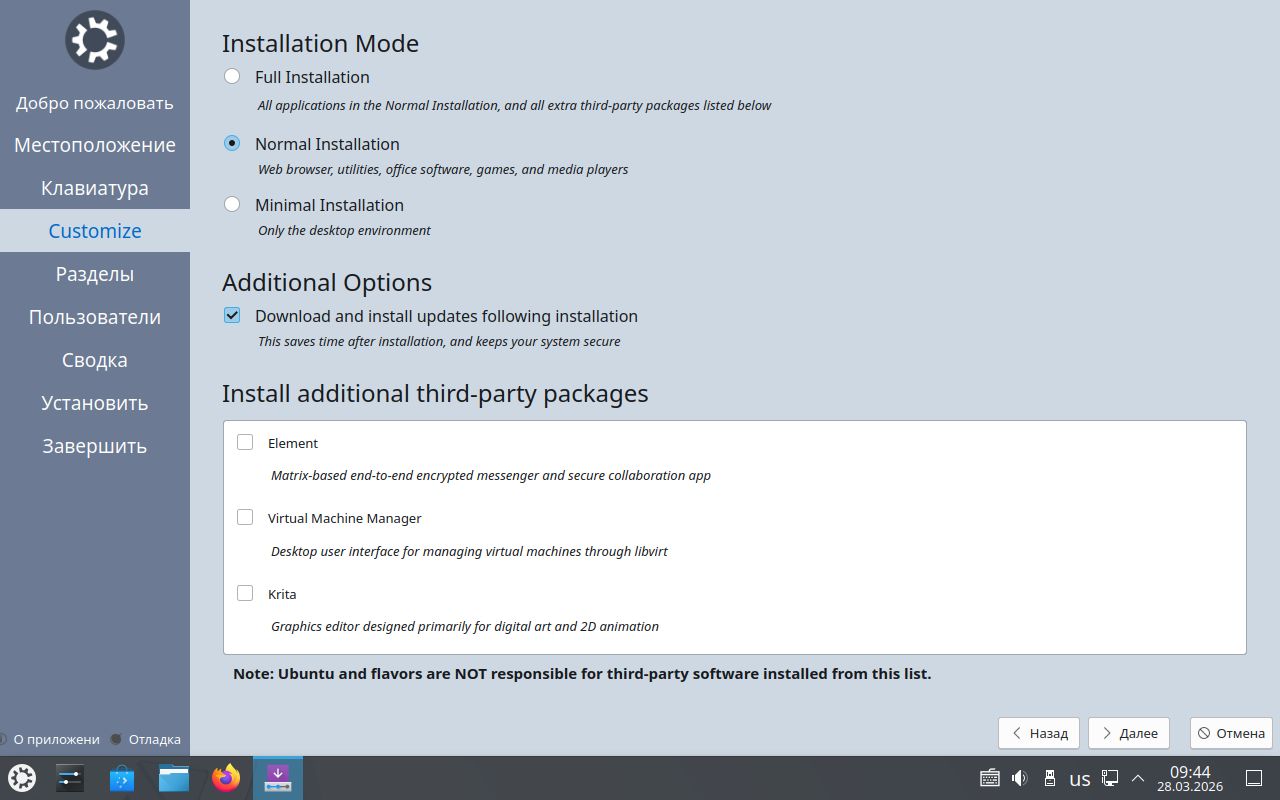Click the installer icon in the taskbar
This screenshot has height=800, width=1280.
(x=278, y=778)
